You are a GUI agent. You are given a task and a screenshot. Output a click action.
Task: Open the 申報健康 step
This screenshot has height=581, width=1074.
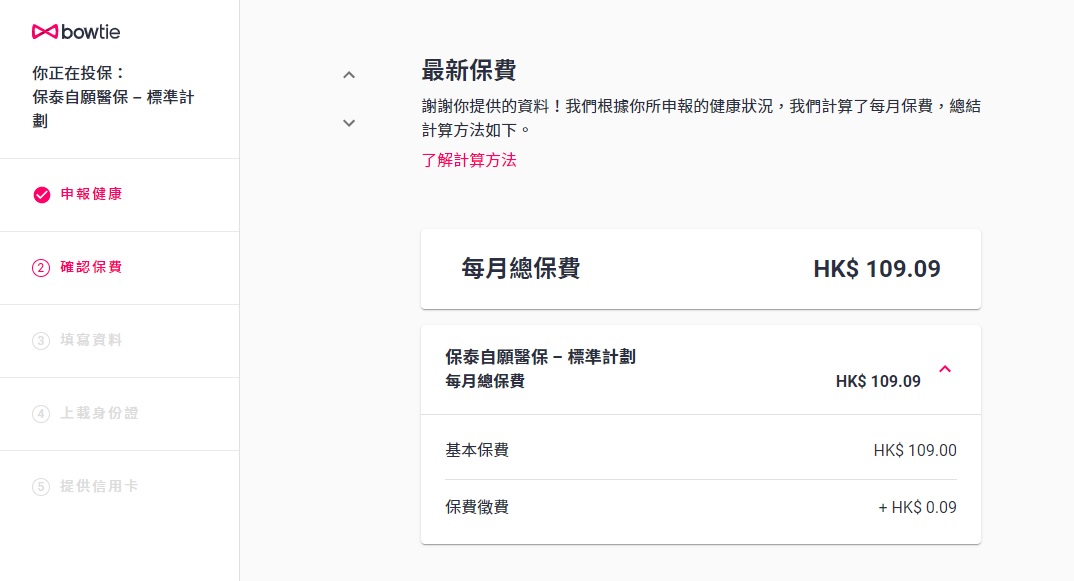tap(91, 194)
